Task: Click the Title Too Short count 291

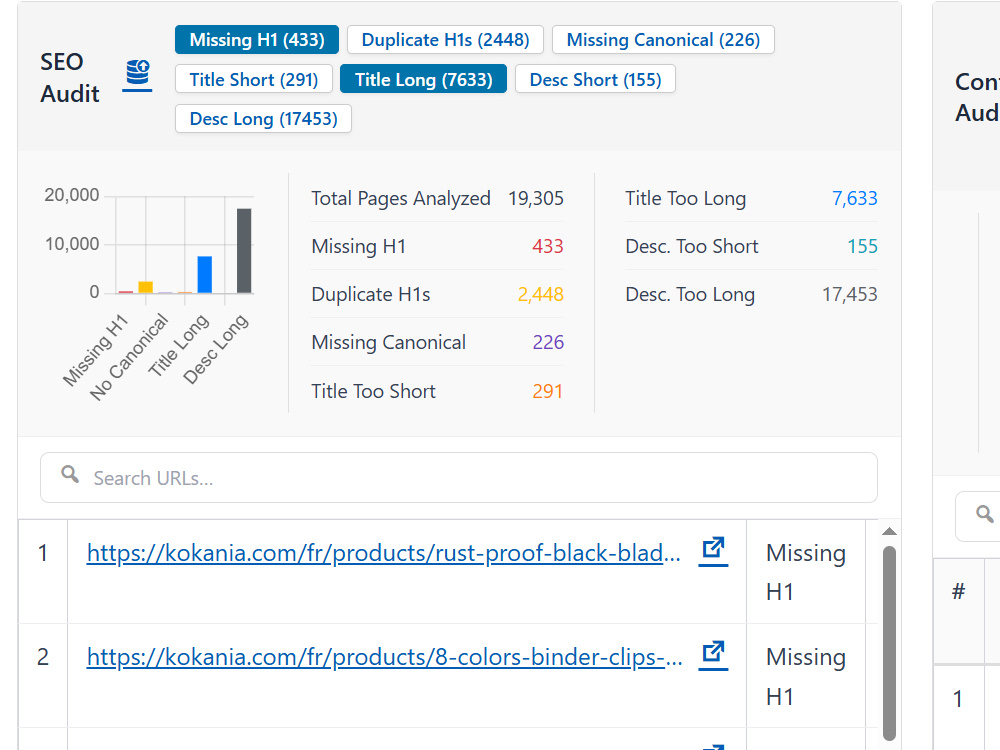Action: (x=548, y=391)
